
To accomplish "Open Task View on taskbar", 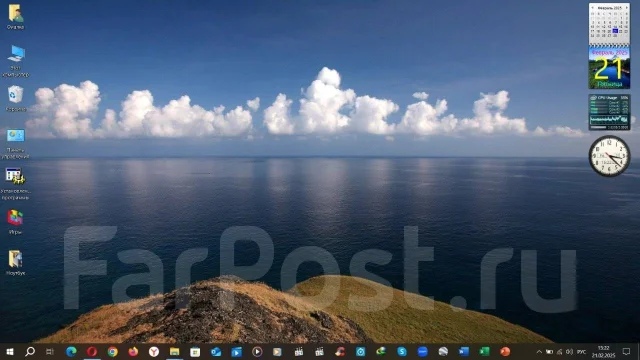I will [50, 351].
